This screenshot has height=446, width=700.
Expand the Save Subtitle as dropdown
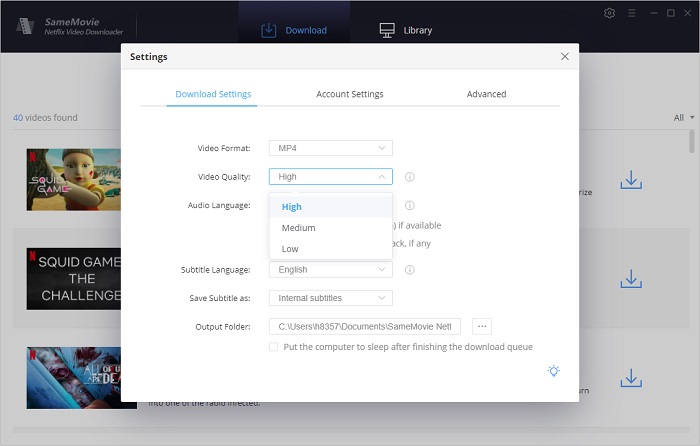click(x=330, y=298)
